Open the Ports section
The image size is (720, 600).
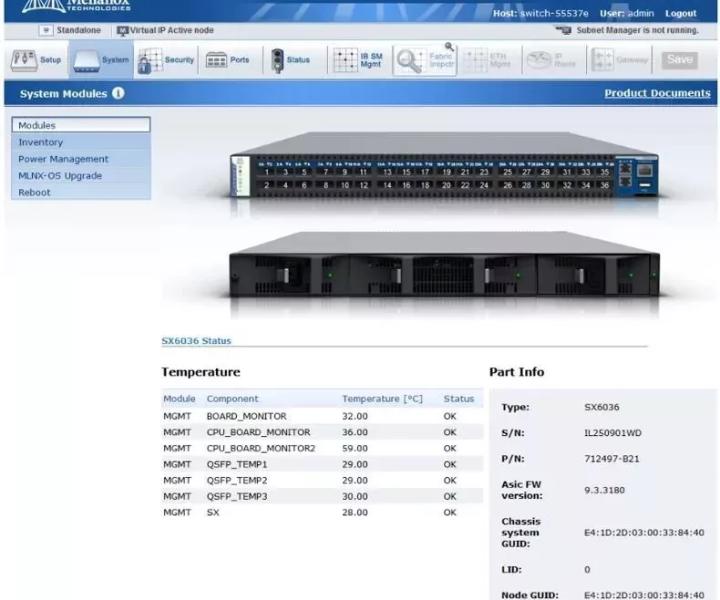227,60
